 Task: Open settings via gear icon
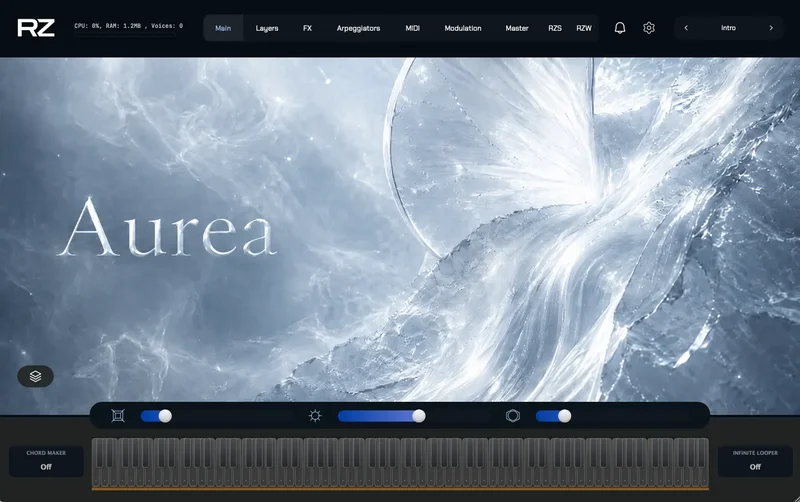point(648,28)
